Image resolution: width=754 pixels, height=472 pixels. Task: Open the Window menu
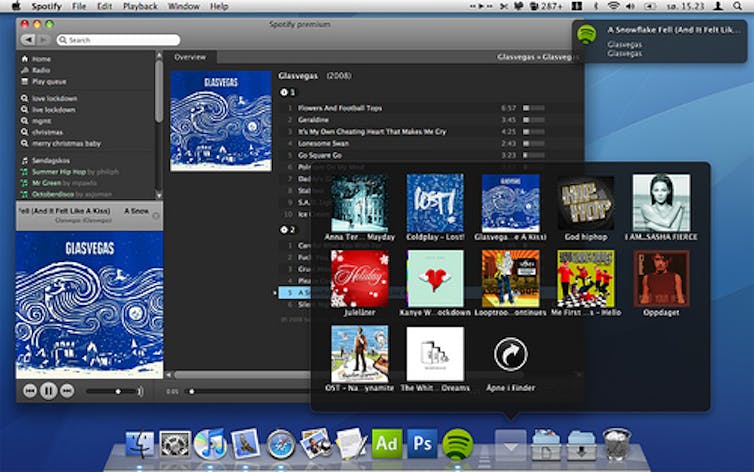point(184,6)
